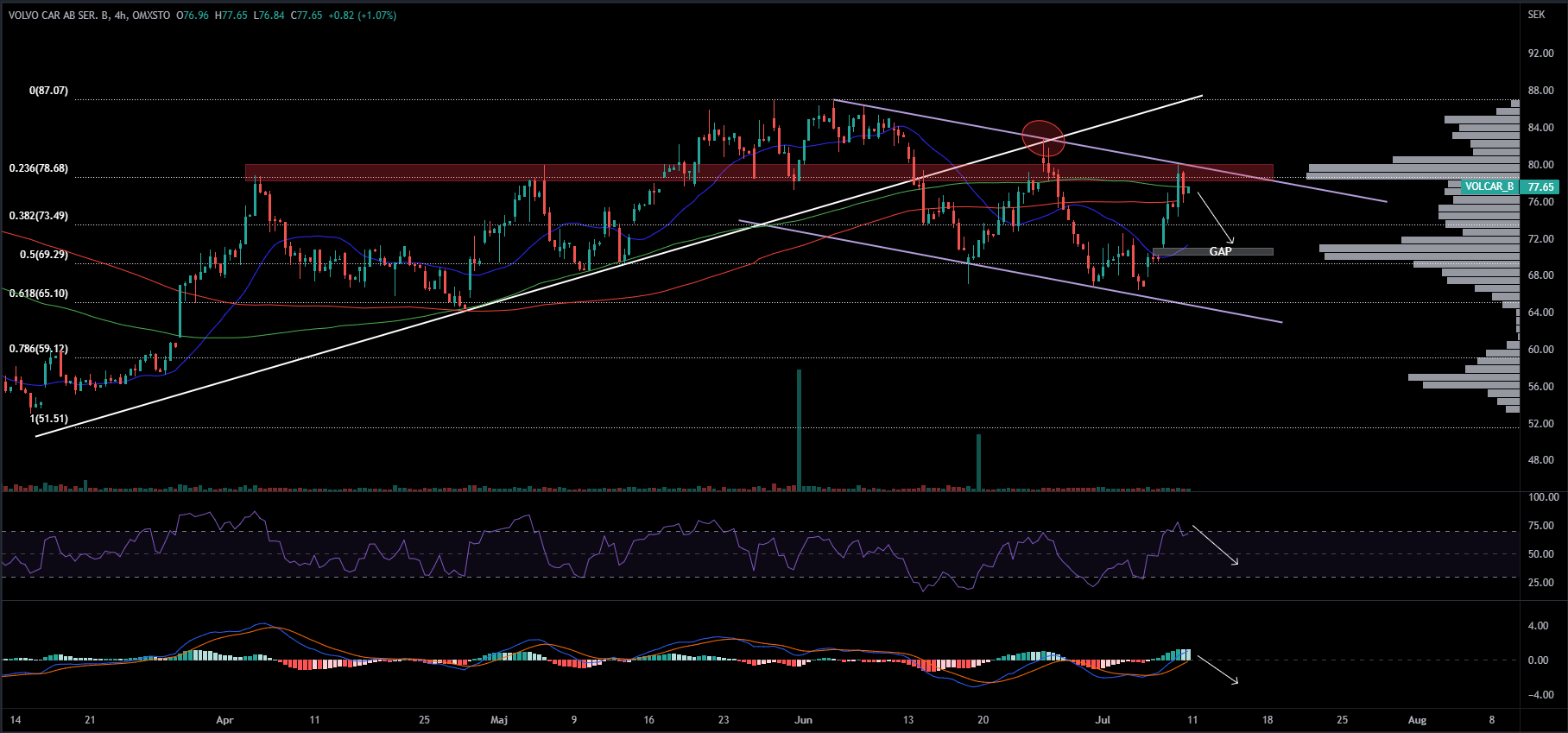Click the 4h interval in chart legend

click(120, 16)
